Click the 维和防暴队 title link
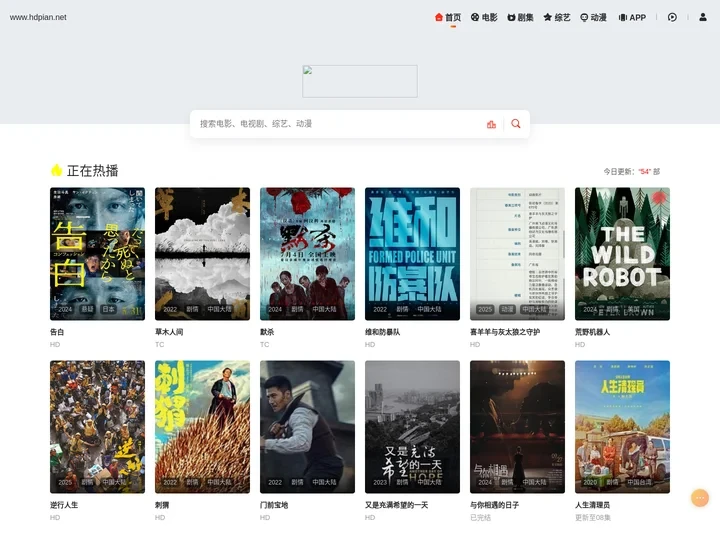 click(382, 332)
